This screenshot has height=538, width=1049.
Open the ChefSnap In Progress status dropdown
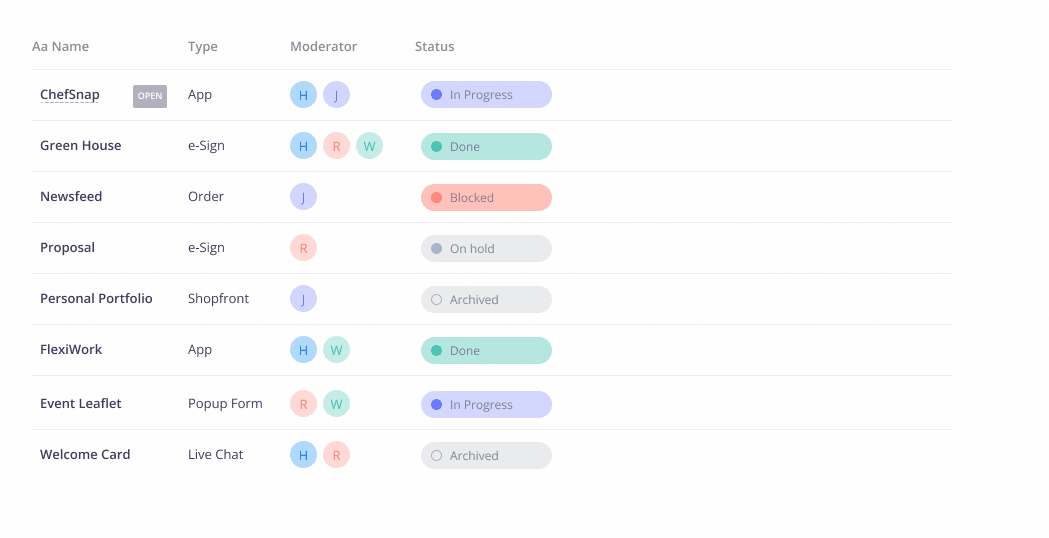pyautogui.click(x=486, y=95)
